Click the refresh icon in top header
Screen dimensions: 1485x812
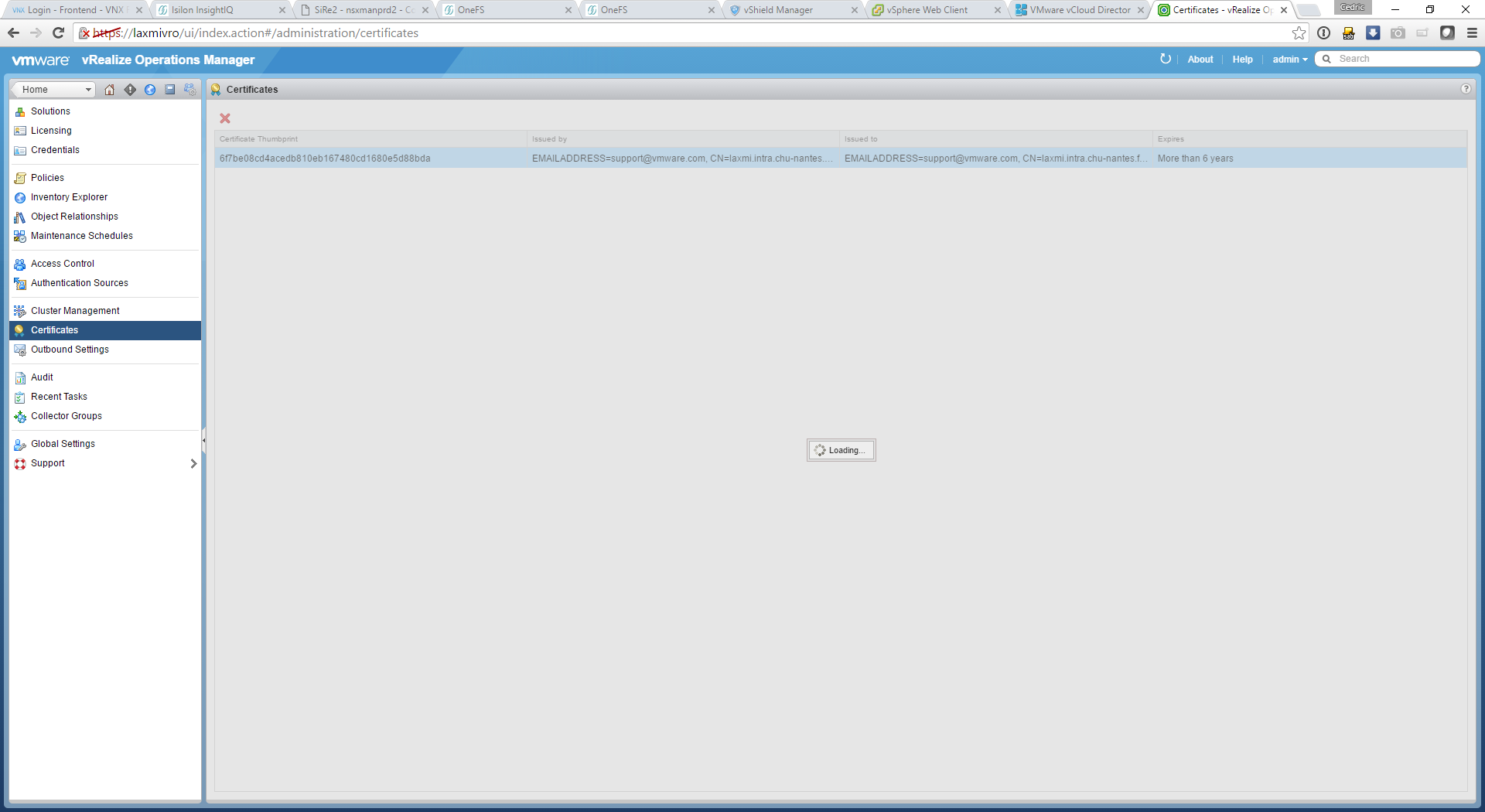pyautogui.click(x=1166, y=60)
